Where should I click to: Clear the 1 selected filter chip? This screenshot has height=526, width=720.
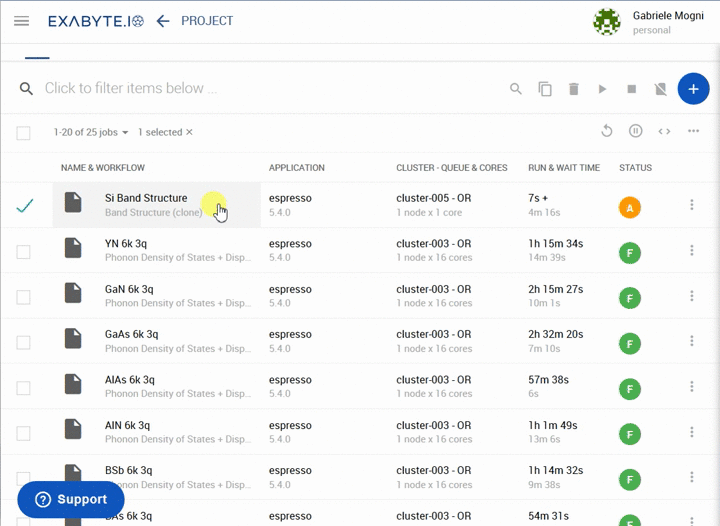click(x=189, y=132)
